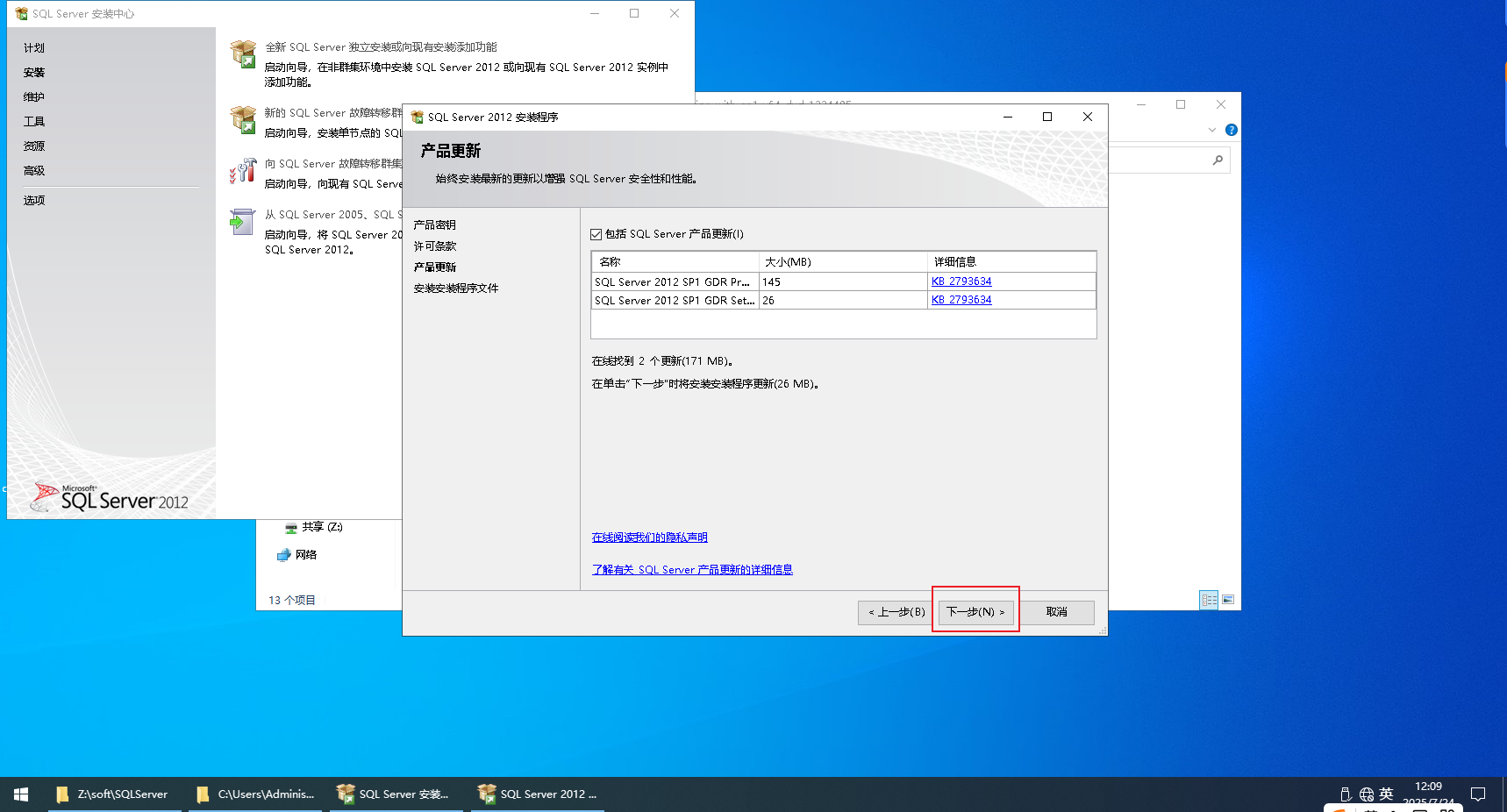1507x812 pixels.
Task: Click the Install Setup Files (安装安装程序文件) step
Action: (x=456, y=288)
